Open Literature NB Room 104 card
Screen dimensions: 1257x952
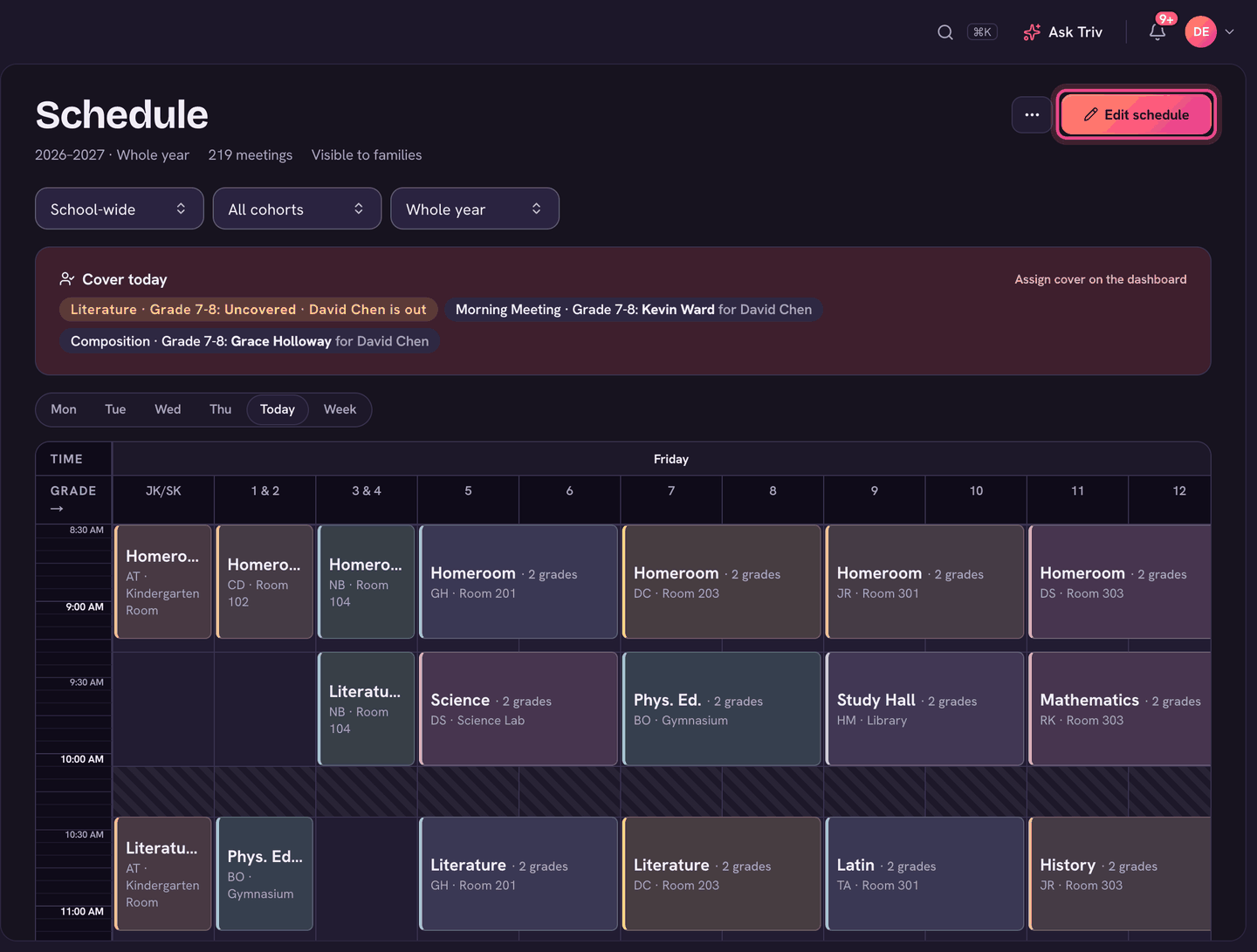(367, 709)
